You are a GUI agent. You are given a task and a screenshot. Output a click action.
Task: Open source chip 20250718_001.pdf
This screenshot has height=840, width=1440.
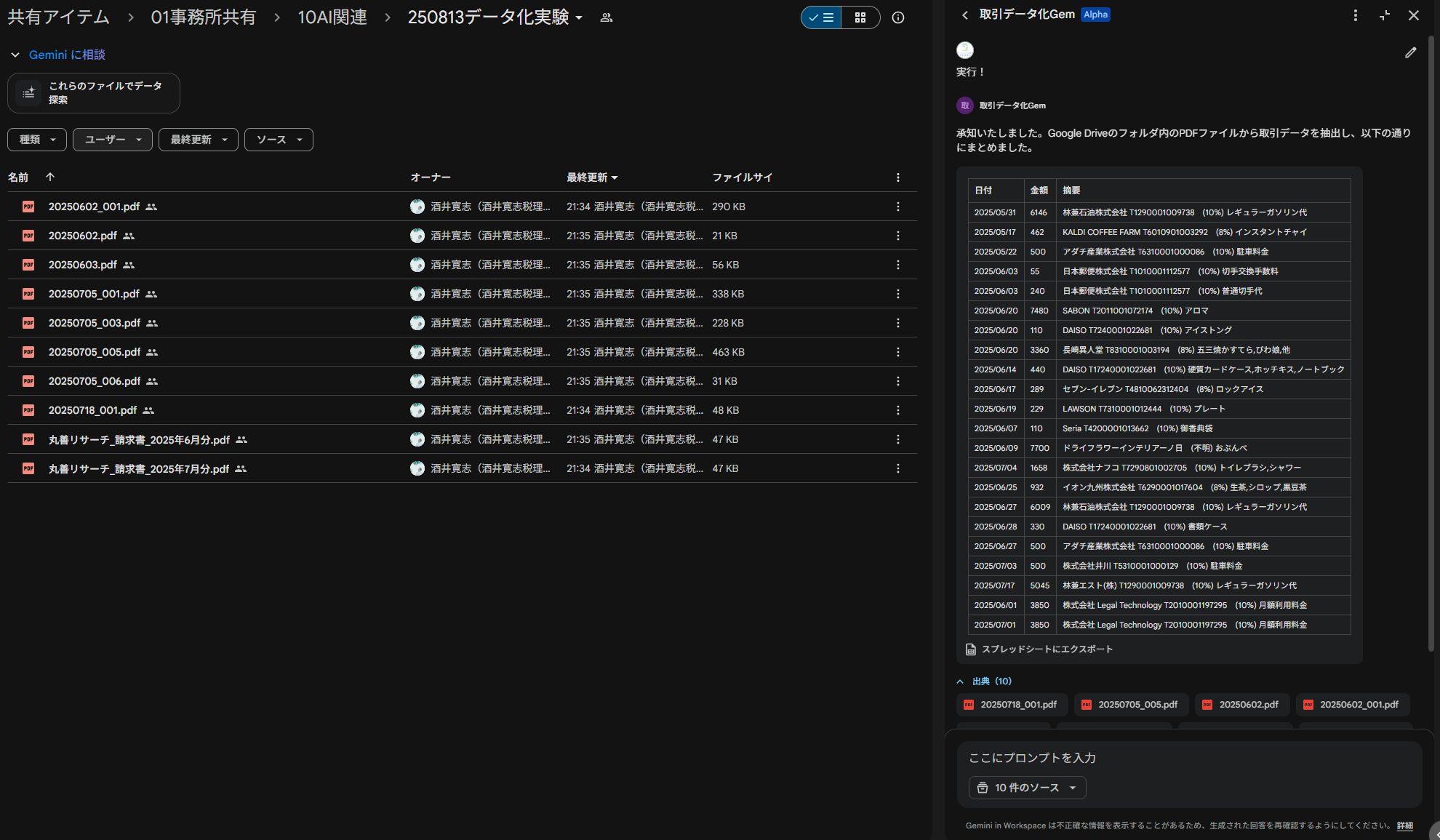click(1012, 705)
